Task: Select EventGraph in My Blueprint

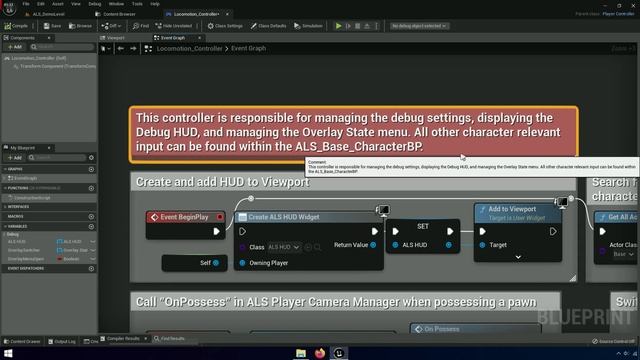Action: pos(25,178)
